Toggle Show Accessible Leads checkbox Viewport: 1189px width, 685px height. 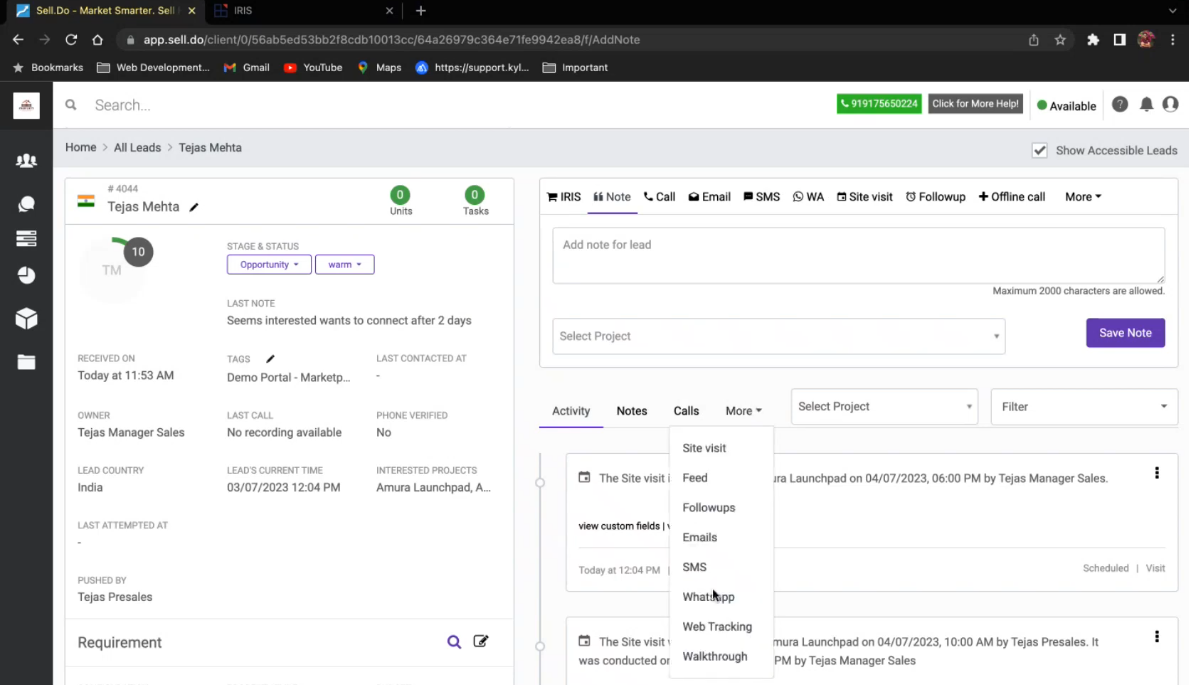pos(1040,150)
